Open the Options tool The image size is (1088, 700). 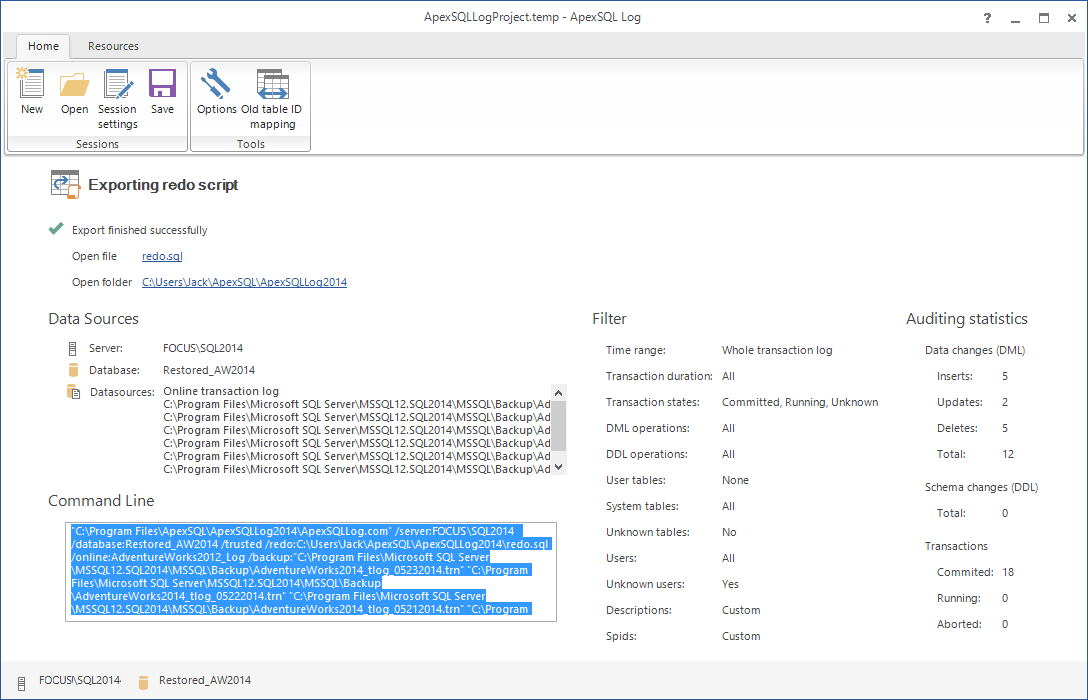pyautogui.click(x=216, y=92)
